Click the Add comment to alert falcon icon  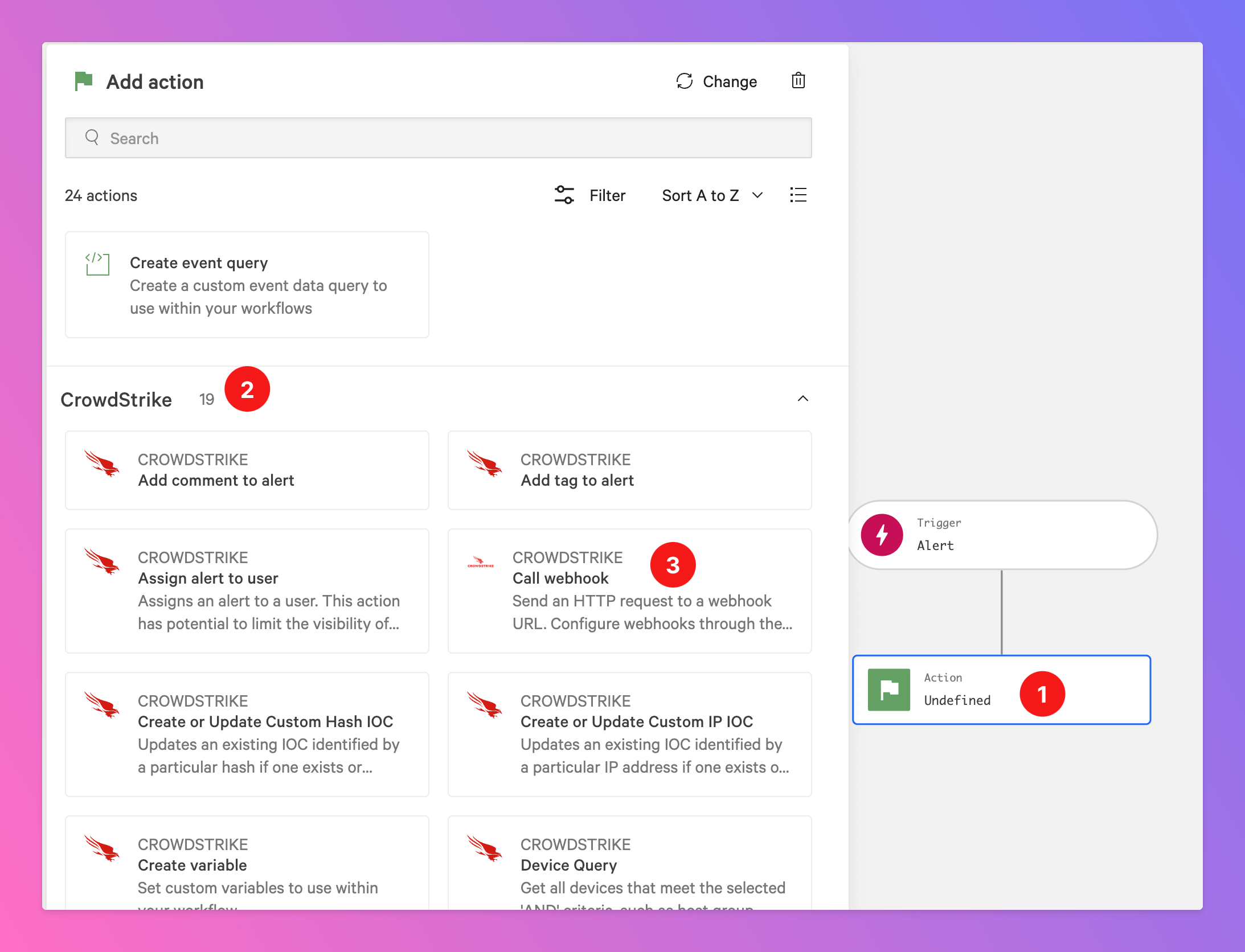pyautogui.click(x=102, y=463)
